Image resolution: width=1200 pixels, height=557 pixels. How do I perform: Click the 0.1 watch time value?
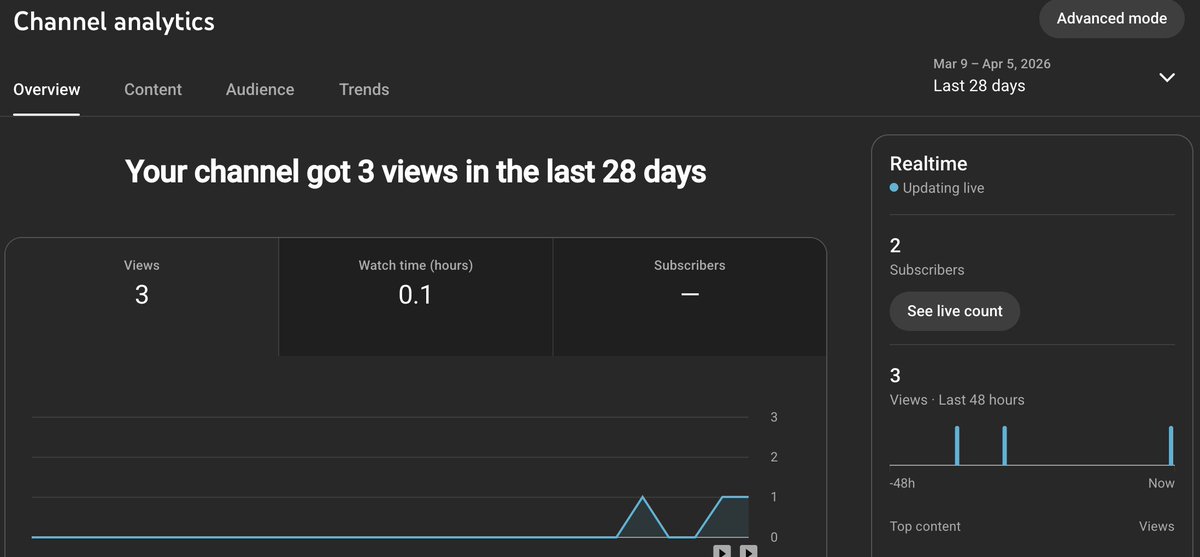[x=416, y=295]
